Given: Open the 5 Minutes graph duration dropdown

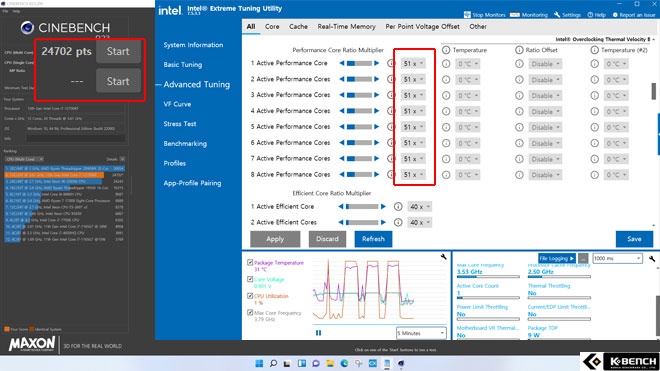Looking at the screenshot, I should (x=421, y=333).
